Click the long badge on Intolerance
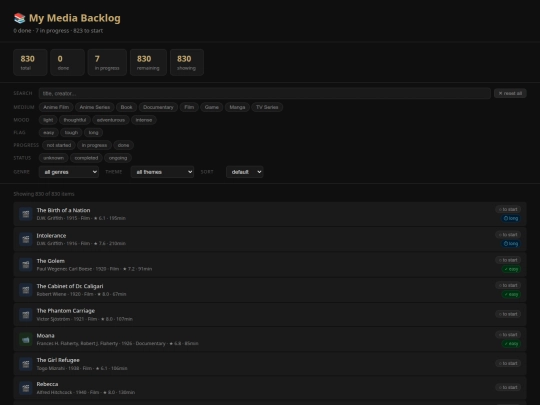540x405 pixels. click(511, 244)
